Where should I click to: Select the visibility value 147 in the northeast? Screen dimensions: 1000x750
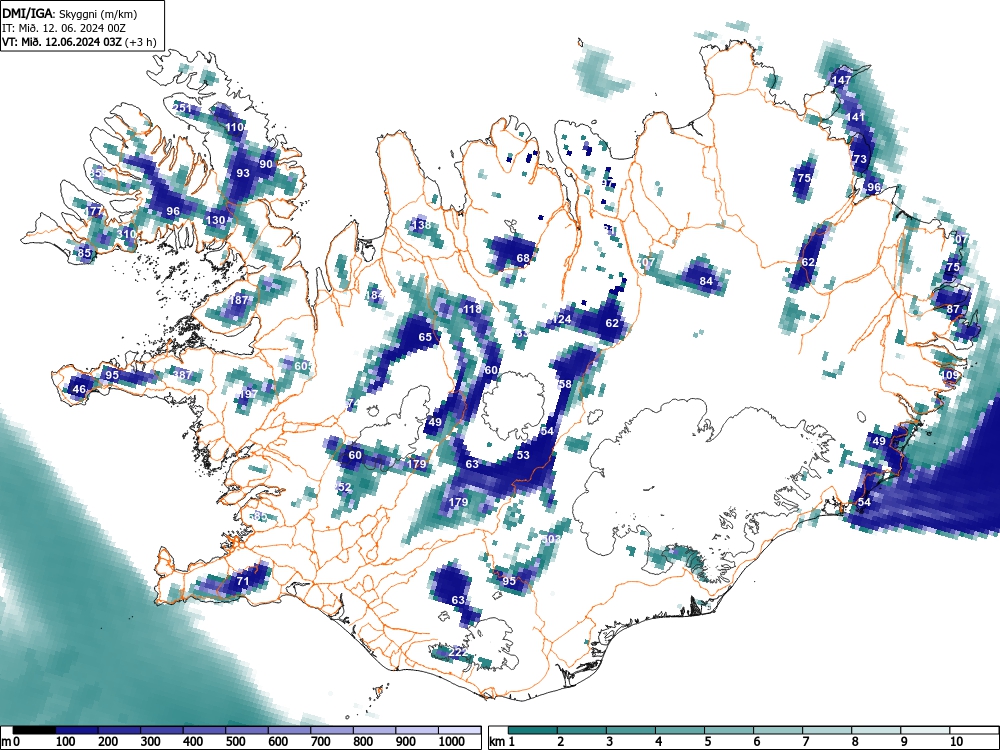click(841, 80)
